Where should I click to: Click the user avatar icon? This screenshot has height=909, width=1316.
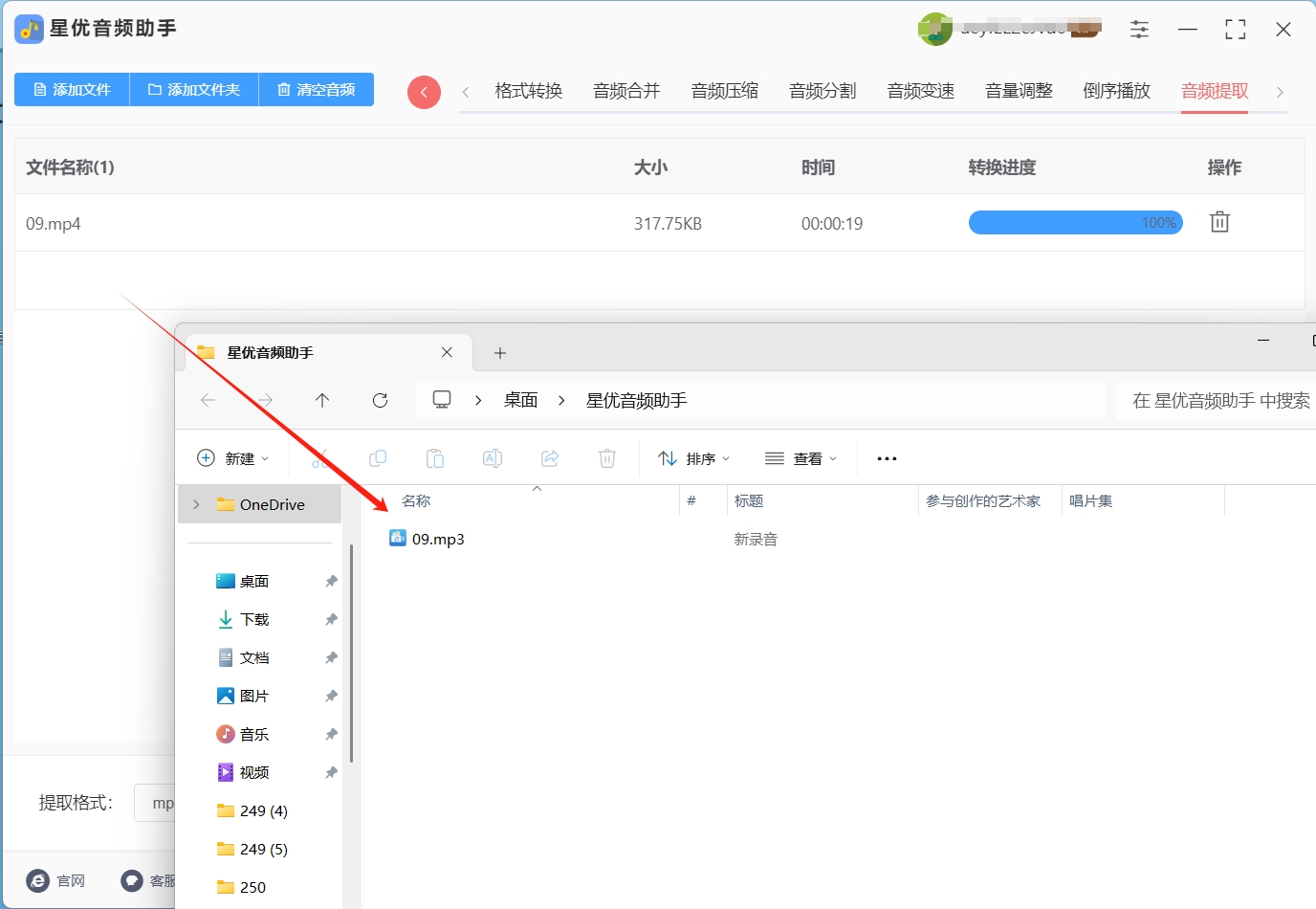[x=934, y=30]
